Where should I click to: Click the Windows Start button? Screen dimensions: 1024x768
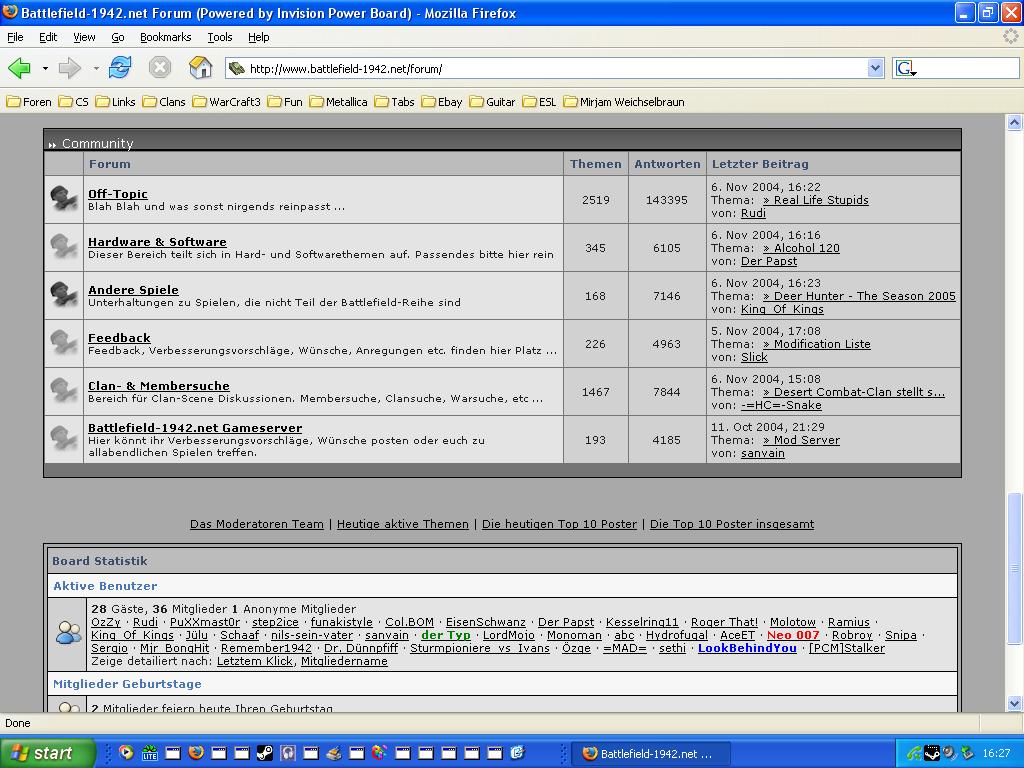47,753
